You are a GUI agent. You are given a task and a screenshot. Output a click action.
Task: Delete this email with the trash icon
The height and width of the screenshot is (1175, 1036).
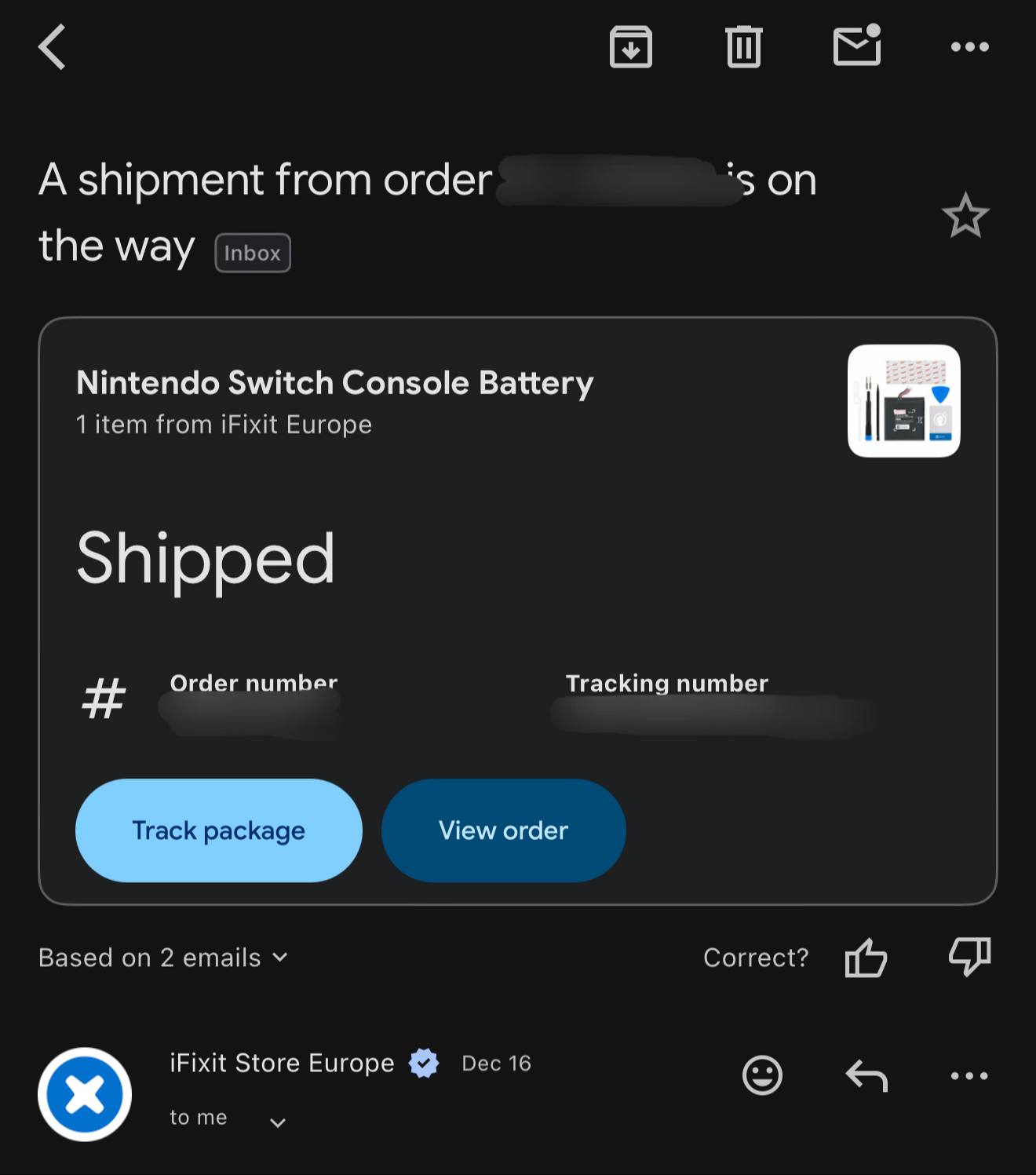pyautogui.click(x=743, y=47)
